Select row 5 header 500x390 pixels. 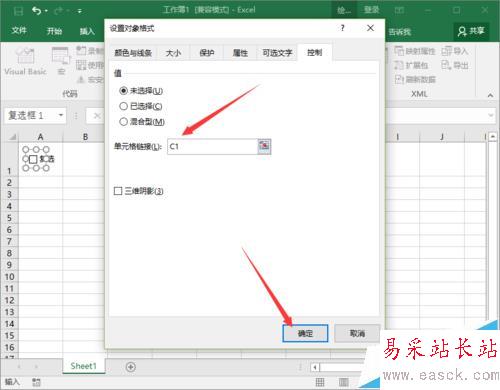(10, 218)
